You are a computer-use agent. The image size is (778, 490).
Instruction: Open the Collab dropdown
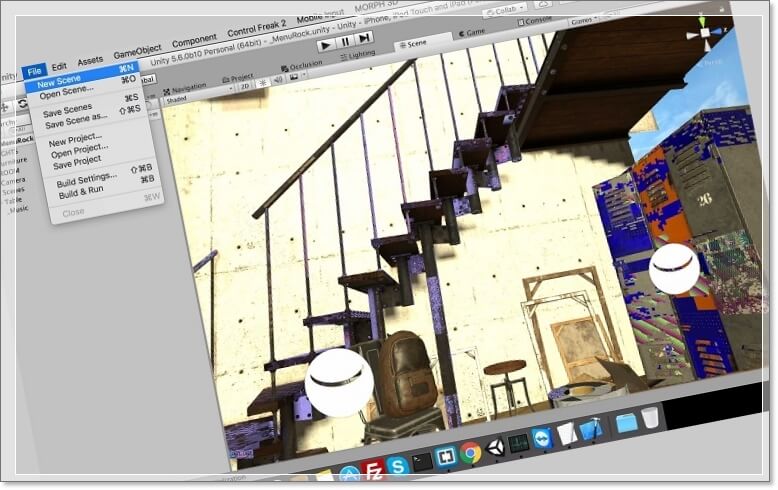coord(507,10)
